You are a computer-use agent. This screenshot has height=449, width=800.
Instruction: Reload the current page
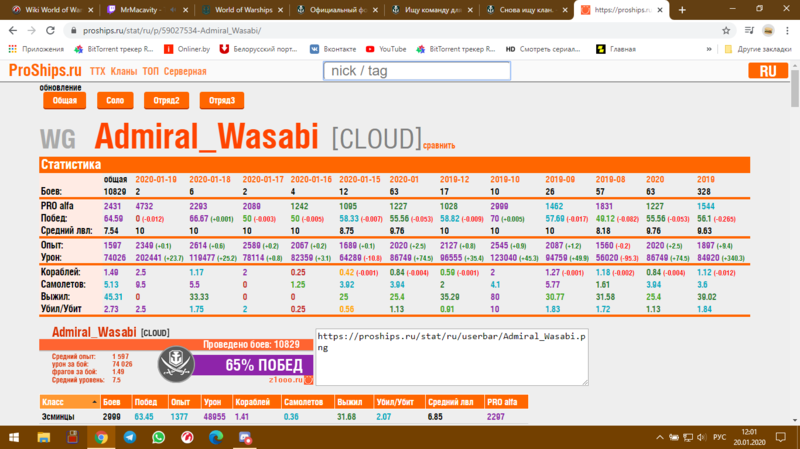tap(50, 31)
